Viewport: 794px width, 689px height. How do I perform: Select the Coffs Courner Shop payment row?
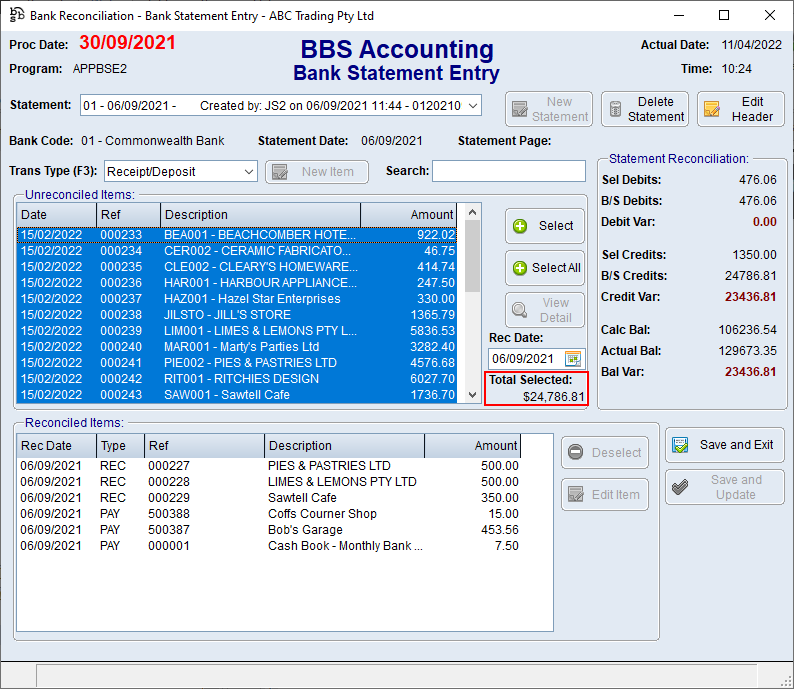coord(322,514)
